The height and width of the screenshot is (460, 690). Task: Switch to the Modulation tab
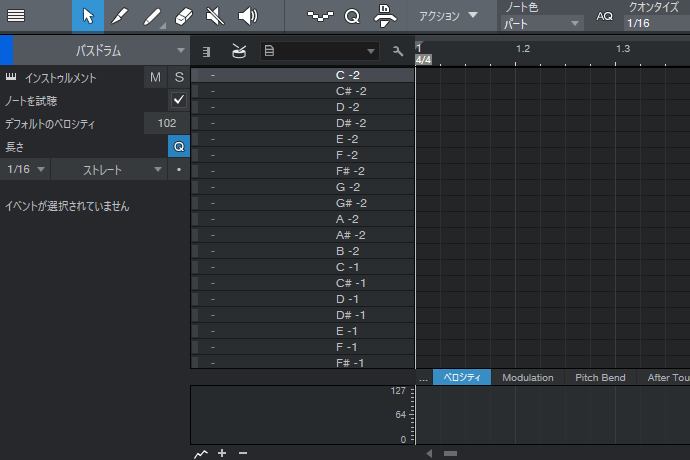pos(528,378)
